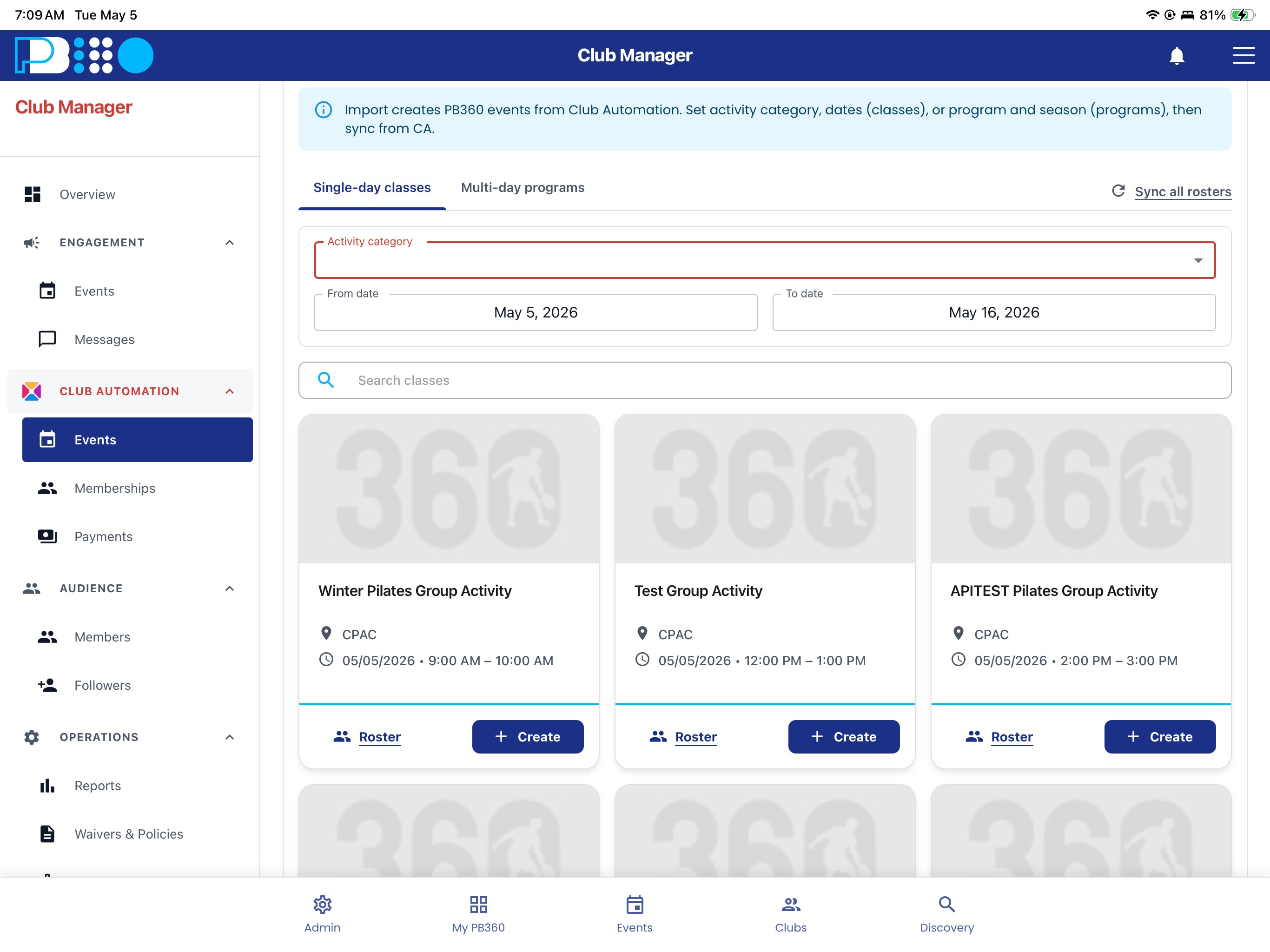Open Engagement Events item

137,291
